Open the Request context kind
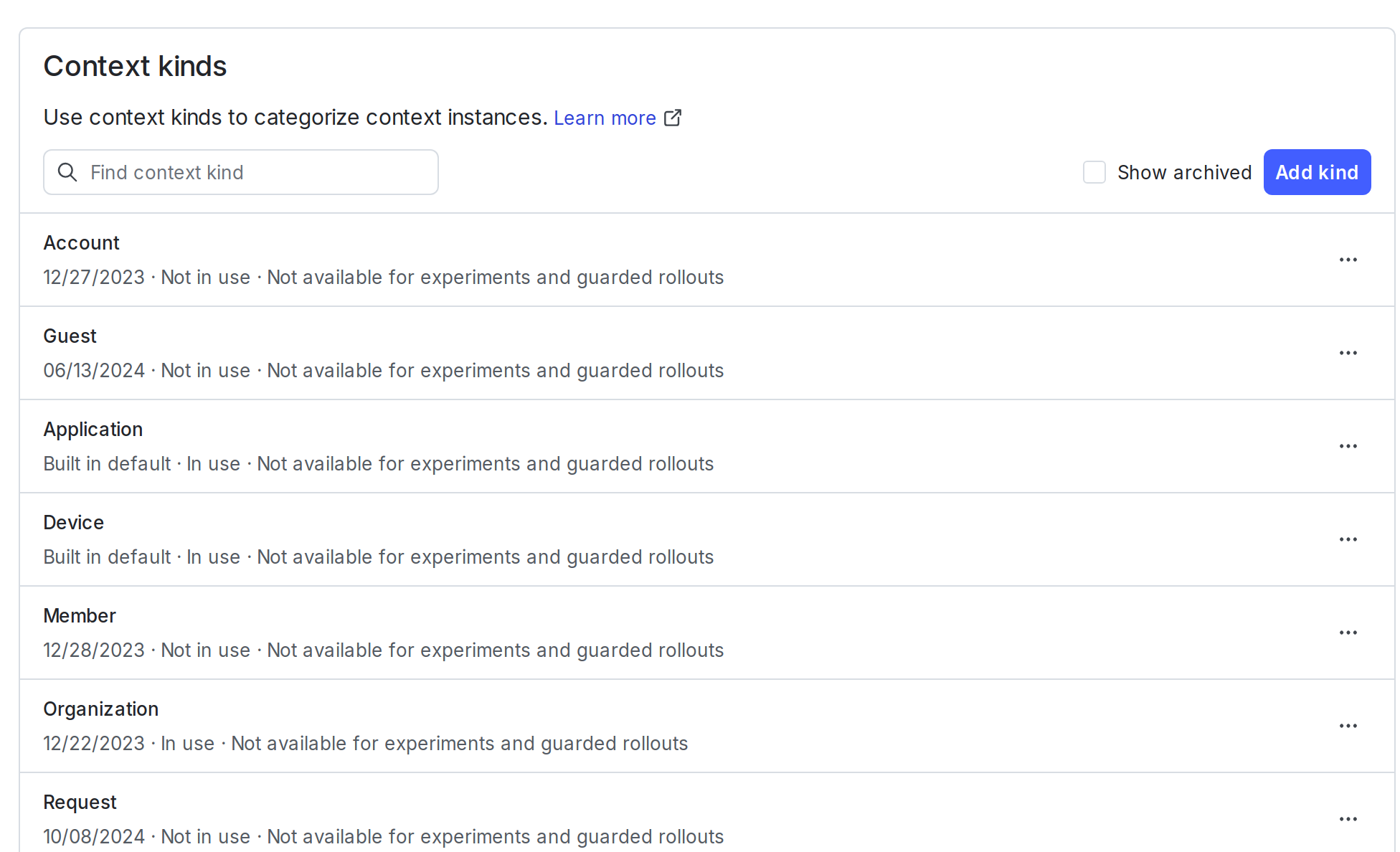The image size is (1400, 852). click(80, 802)
